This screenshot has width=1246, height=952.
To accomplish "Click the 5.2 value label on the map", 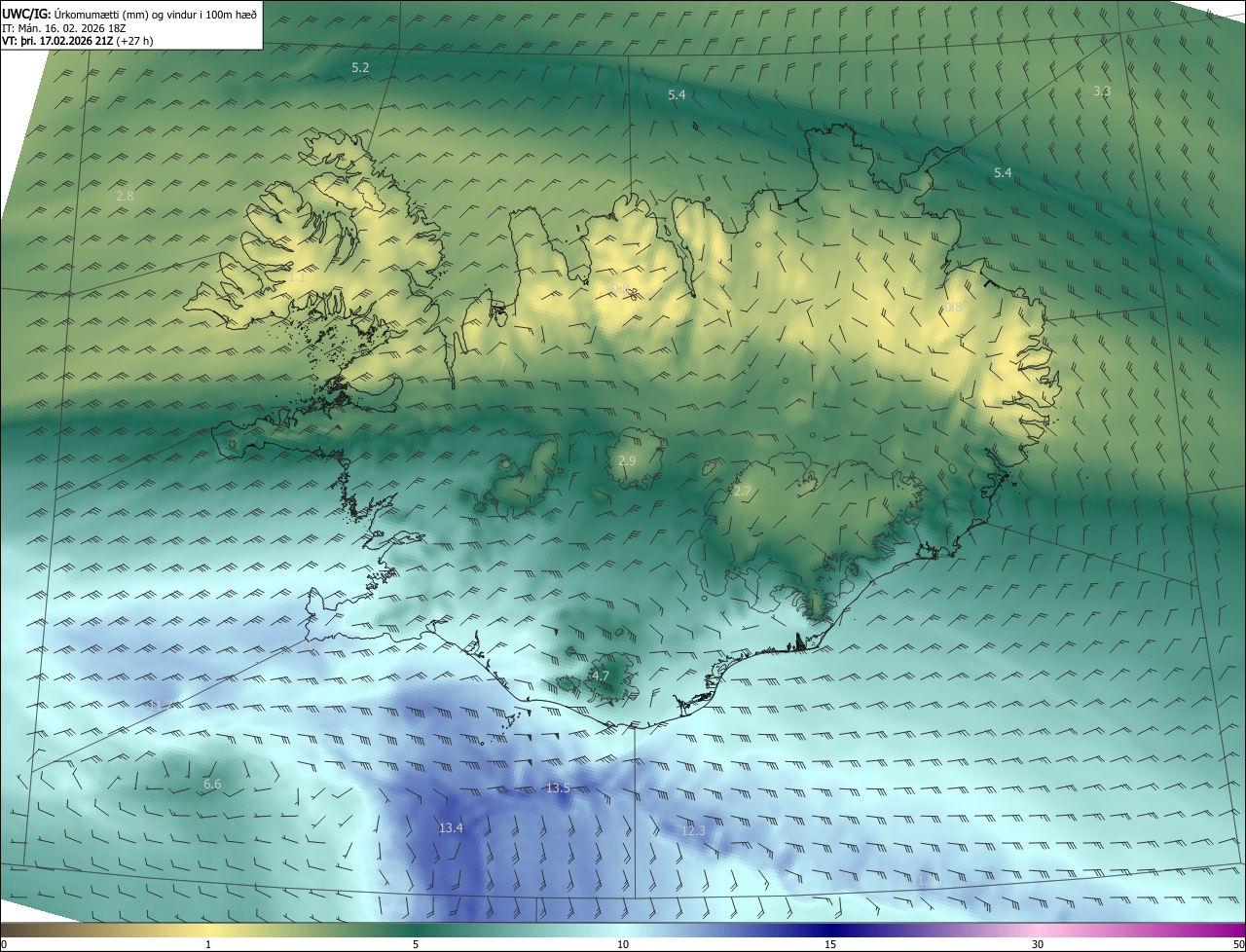I will click(360, 67).
